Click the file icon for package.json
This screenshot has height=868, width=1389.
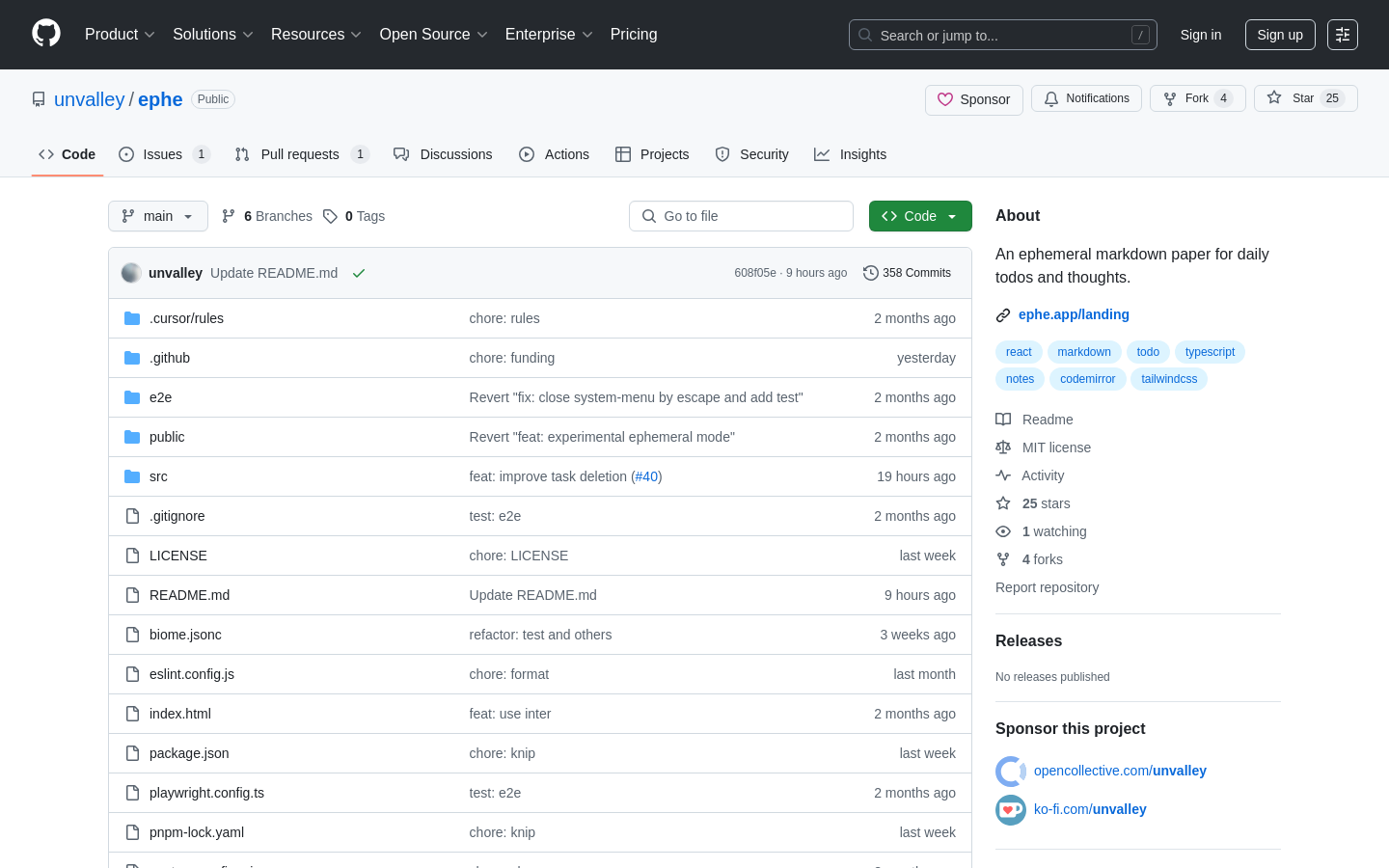pyautogui.click(x=132, y=753)
